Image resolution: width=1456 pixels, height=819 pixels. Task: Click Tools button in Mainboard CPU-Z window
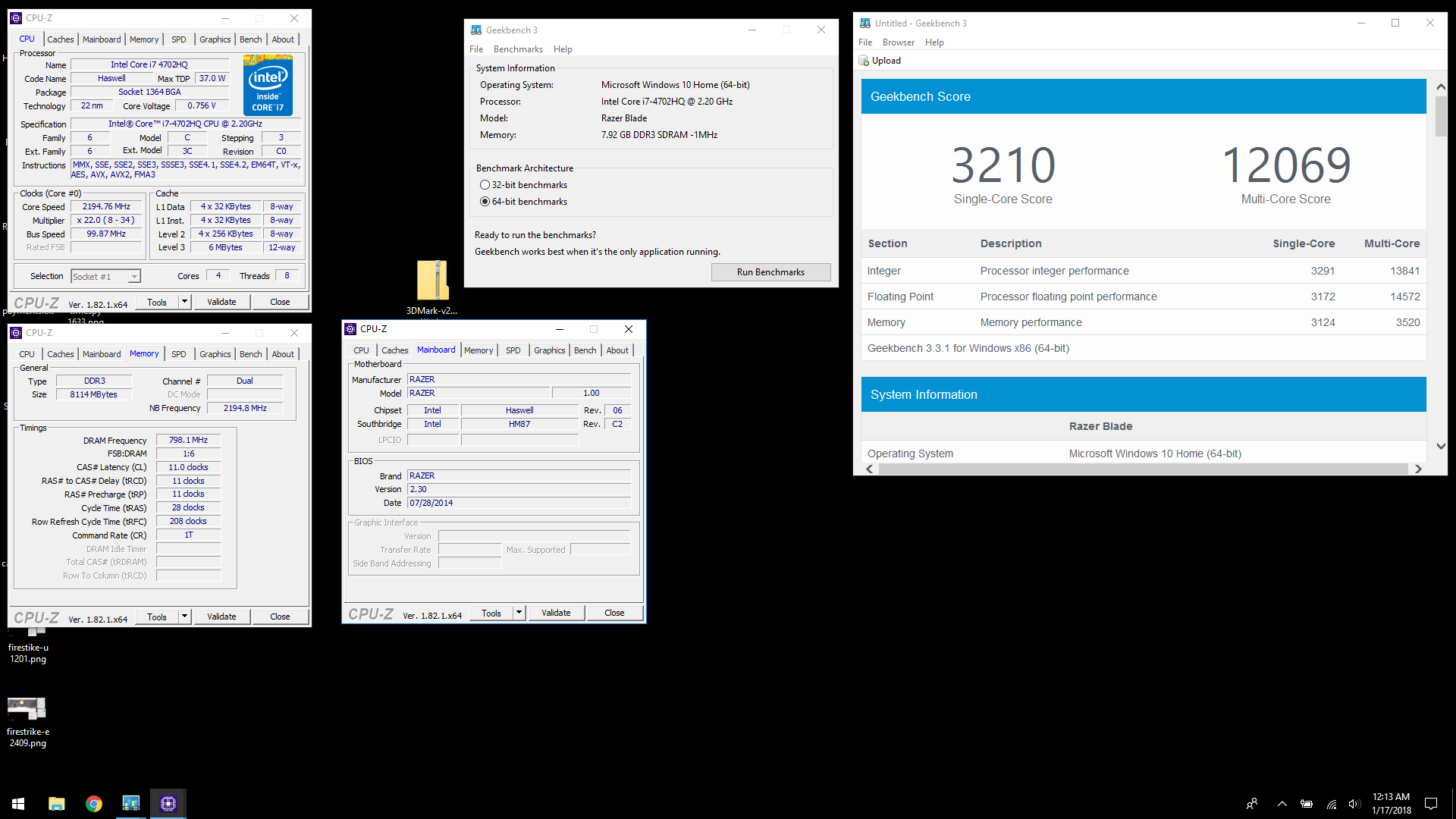pyautogui.click(x=491, y=613)
